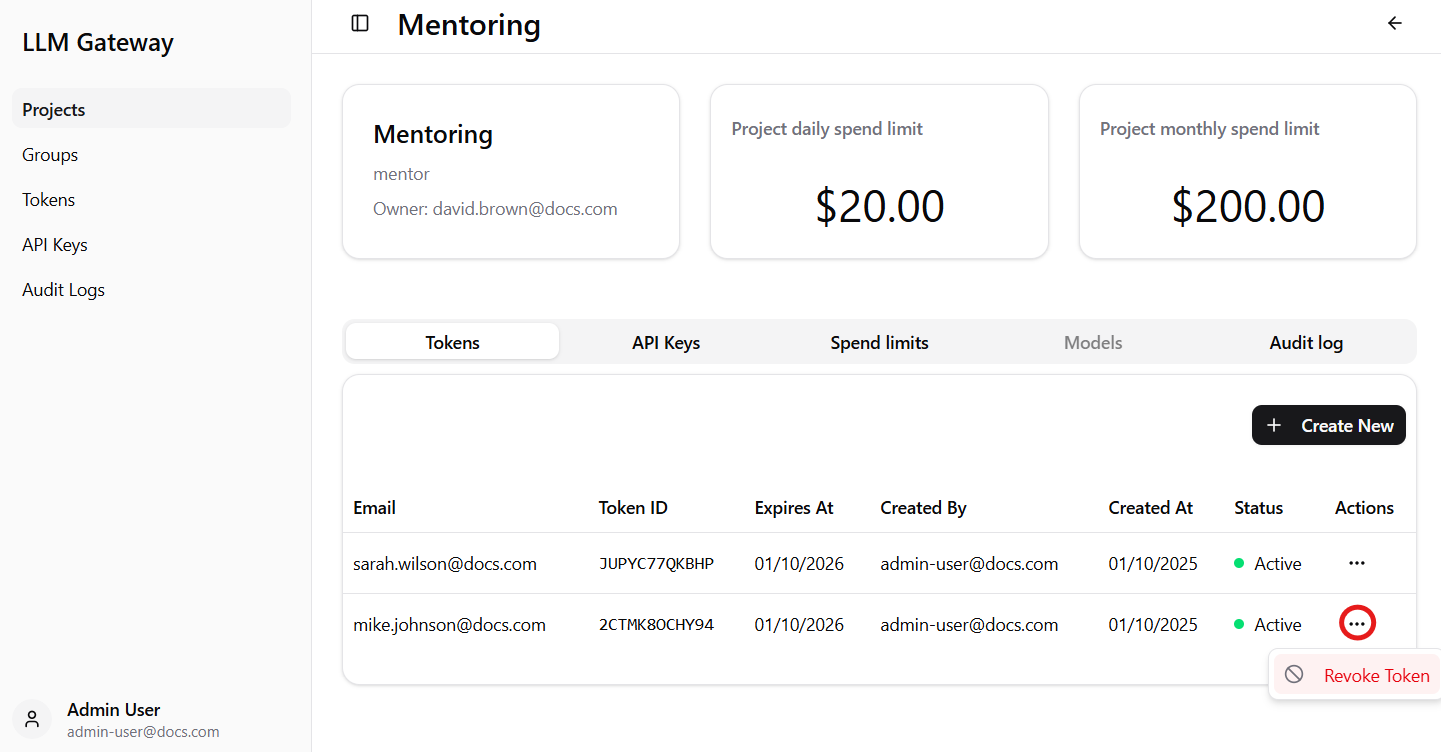The image size is (1441, 752).
Task: Click Projects in the sidebar
Action: pyautogui.click(x=54, y=110)
